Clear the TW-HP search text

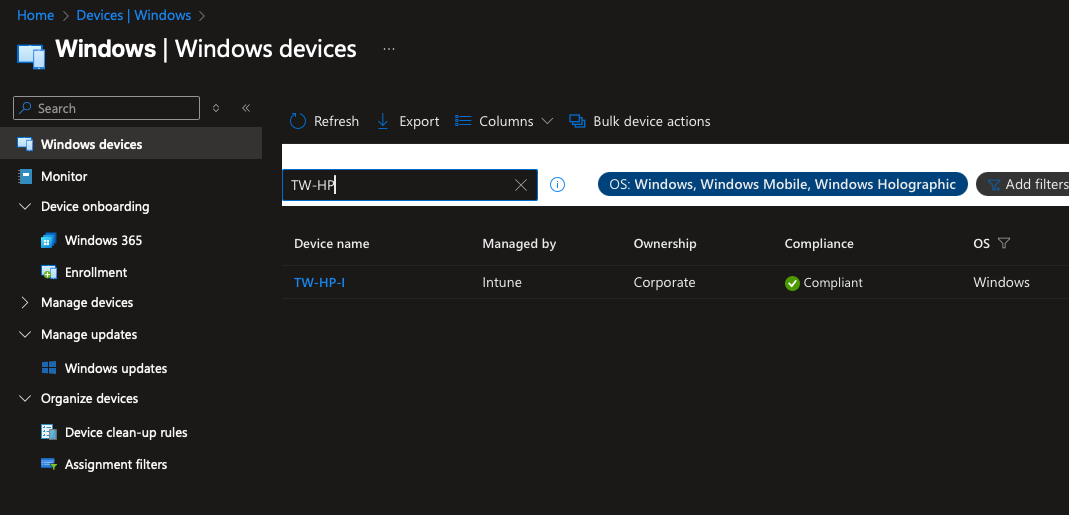tap(521, 185)
